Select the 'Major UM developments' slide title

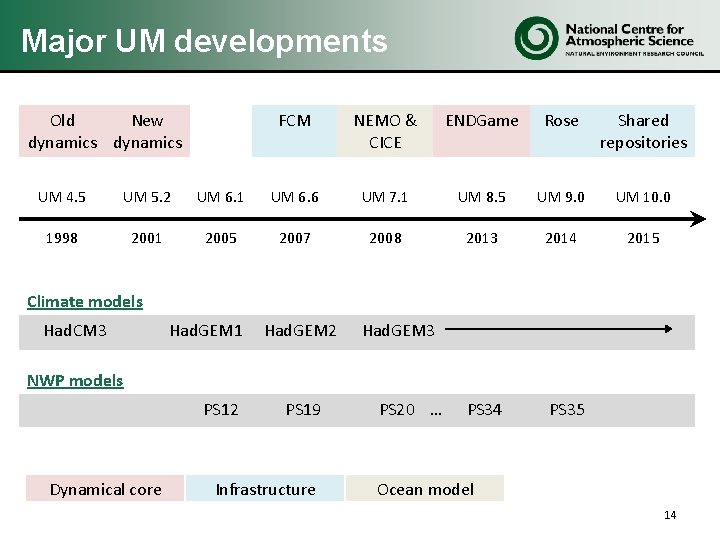(x=204, y=40)
